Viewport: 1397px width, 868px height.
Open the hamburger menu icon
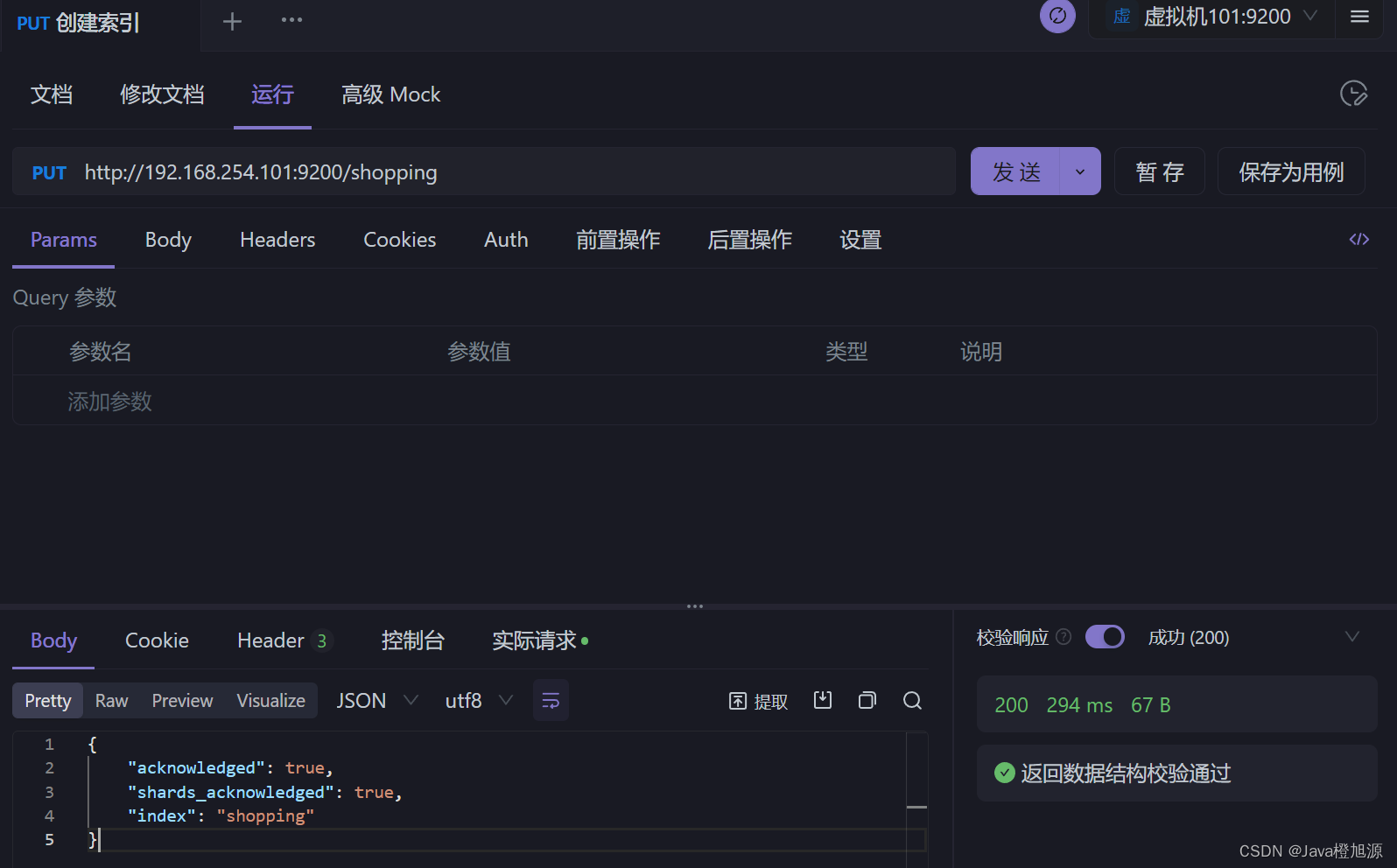click(1359, 17)
